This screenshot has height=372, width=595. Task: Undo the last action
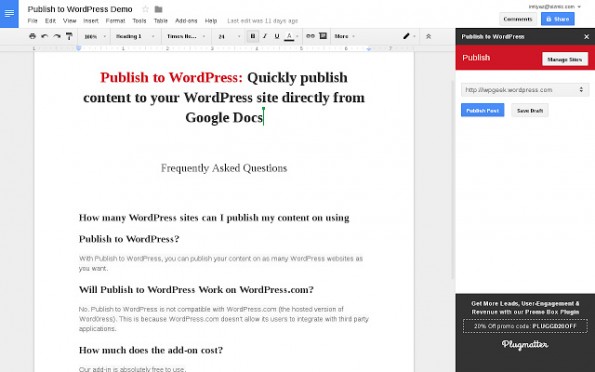44,36
